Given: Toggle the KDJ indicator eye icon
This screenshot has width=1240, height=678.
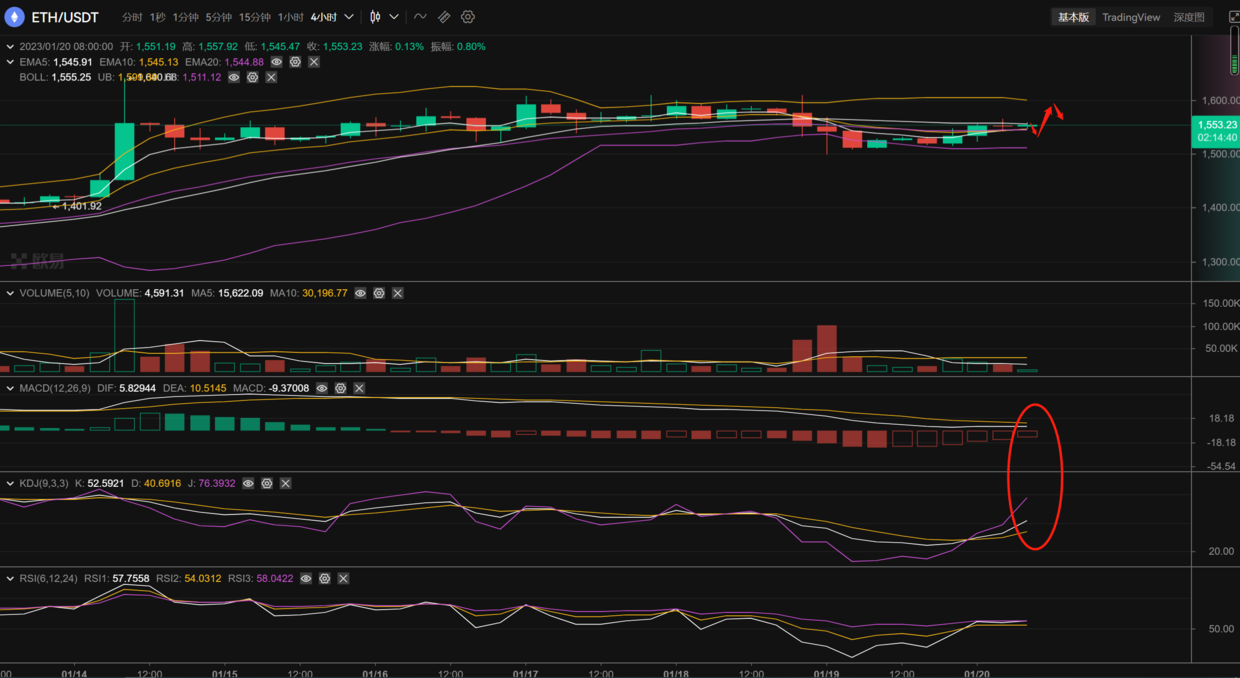Looking at the screenshot, I should [x=248, y=483].
